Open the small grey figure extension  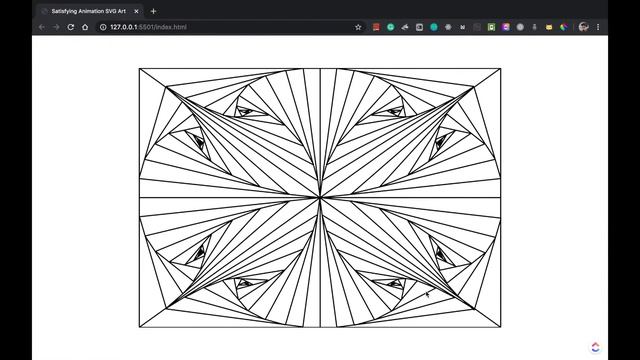[534, 27]
